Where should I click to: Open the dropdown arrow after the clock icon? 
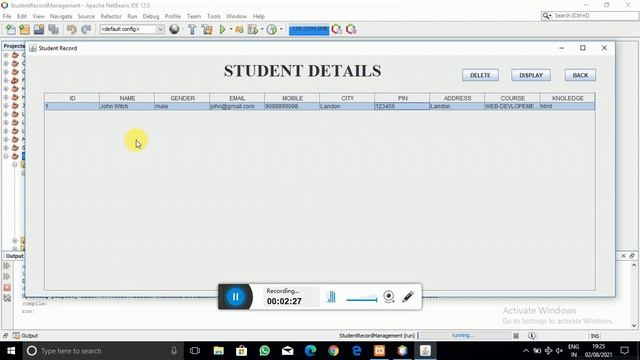(x=281, y=29)
